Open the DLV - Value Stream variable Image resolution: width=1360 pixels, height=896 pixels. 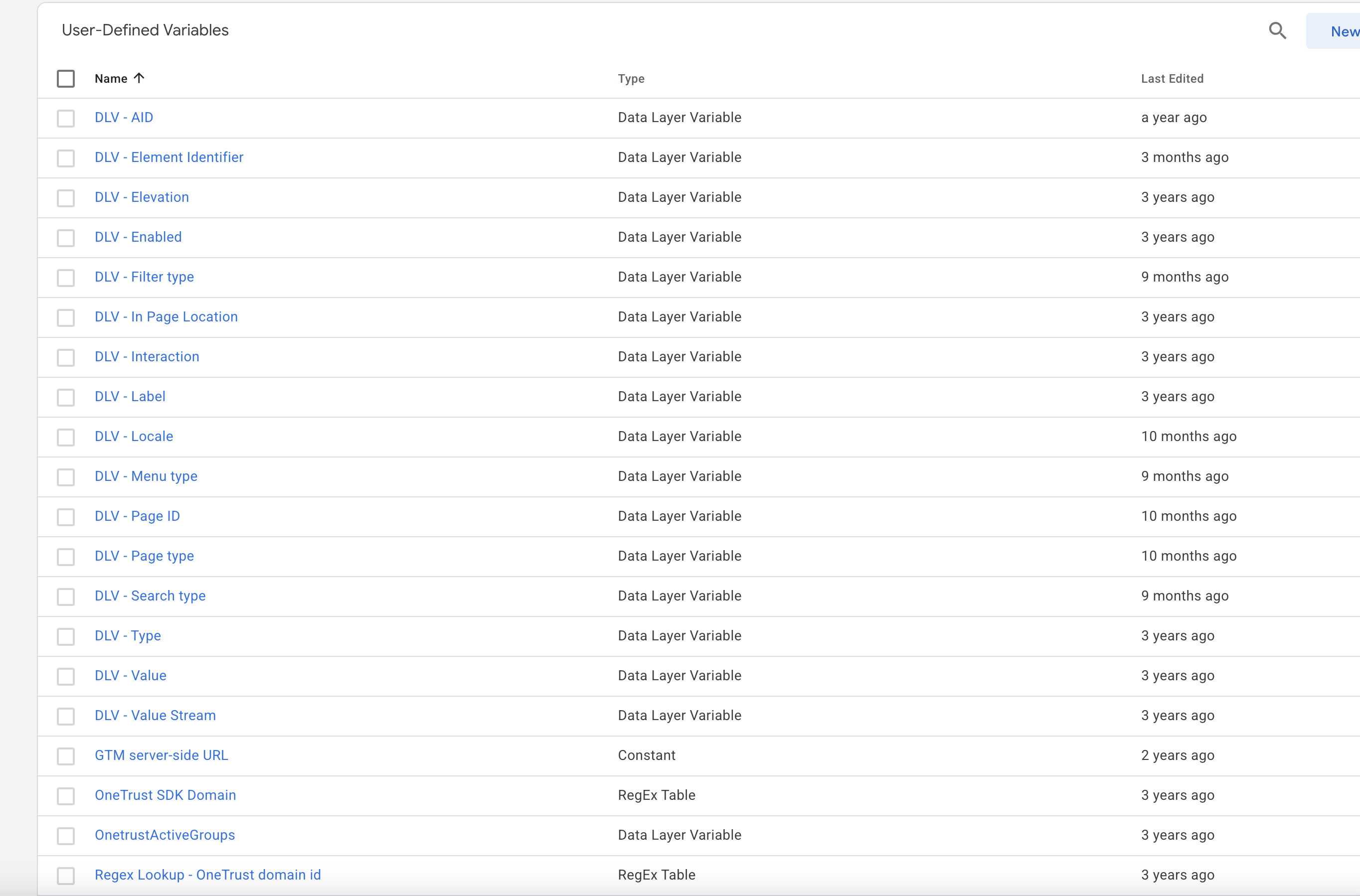pos(155,716)
